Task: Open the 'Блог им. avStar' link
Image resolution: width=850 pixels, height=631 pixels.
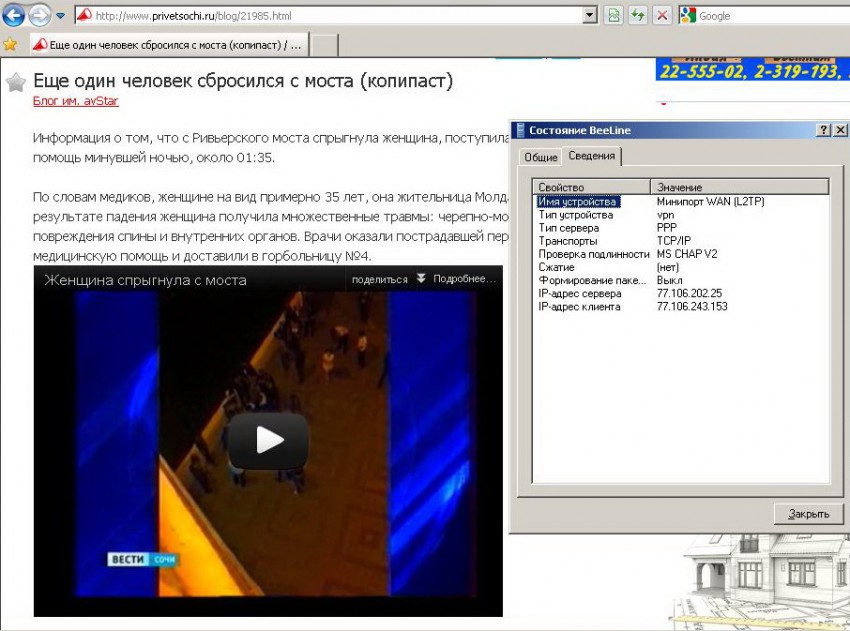Action: [x=76, y=101]
